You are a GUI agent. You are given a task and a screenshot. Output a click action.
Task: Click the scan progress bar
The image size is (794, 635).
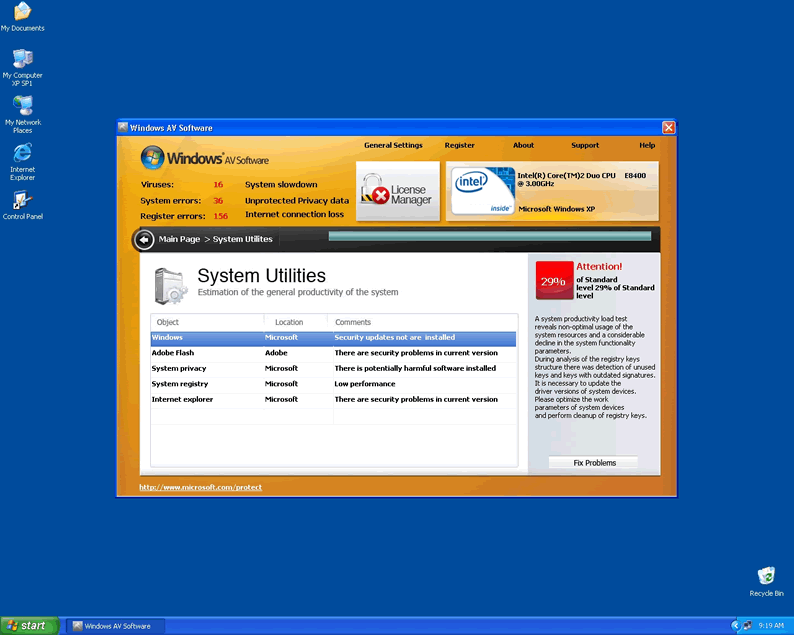(x=488, y=237)
